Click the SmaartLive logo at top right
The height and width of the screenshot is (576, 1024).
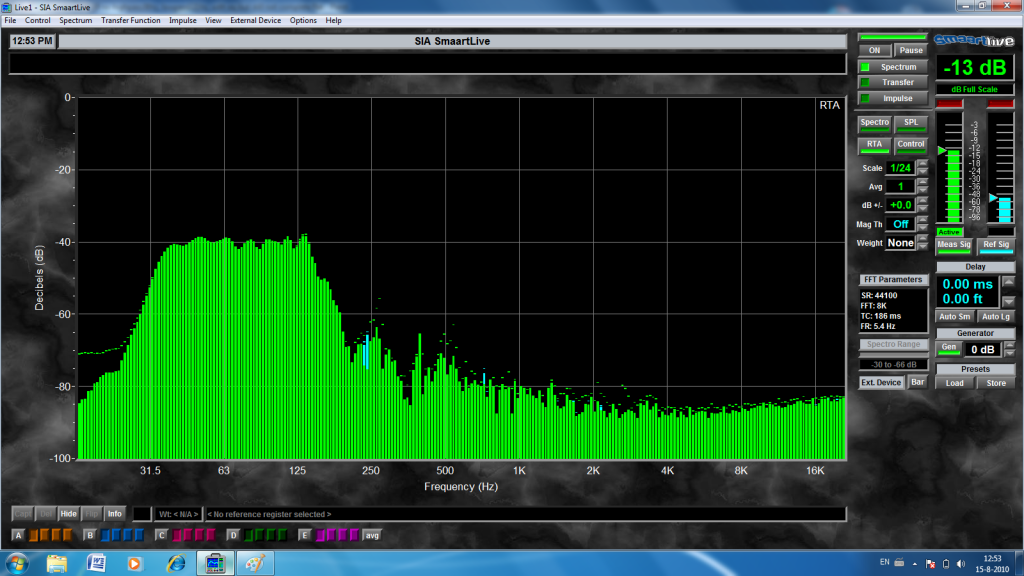pyautogui.click(x=973, y=40)
